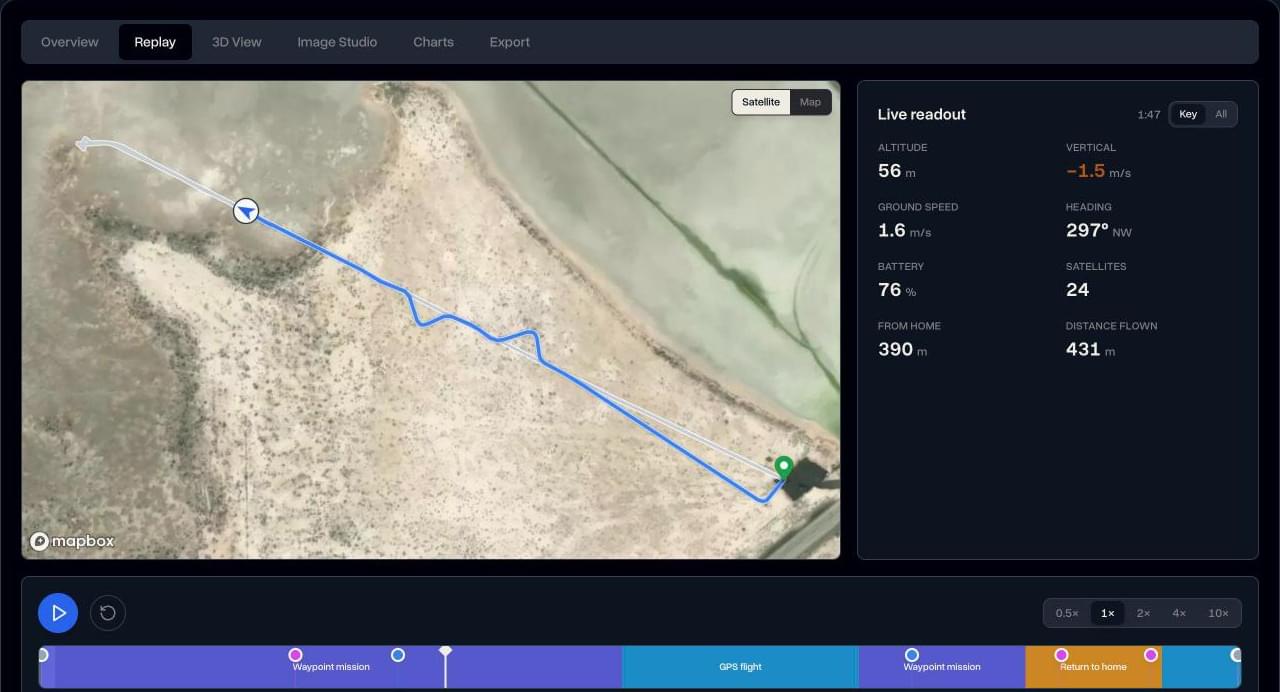Click the heading value 297° NW
Screen dimensions: 1280x692
pos(1099,231)
